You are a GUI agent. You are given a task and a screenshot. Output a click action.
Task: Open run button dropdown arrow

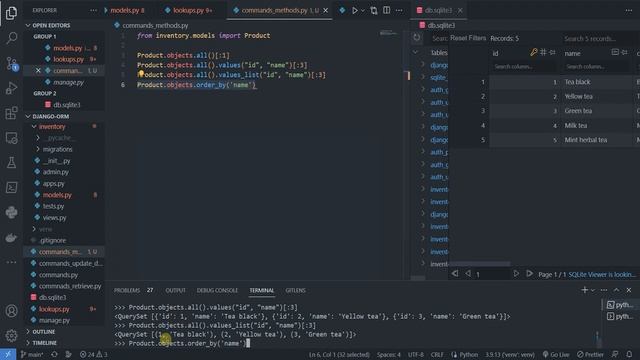coord(362,11)
